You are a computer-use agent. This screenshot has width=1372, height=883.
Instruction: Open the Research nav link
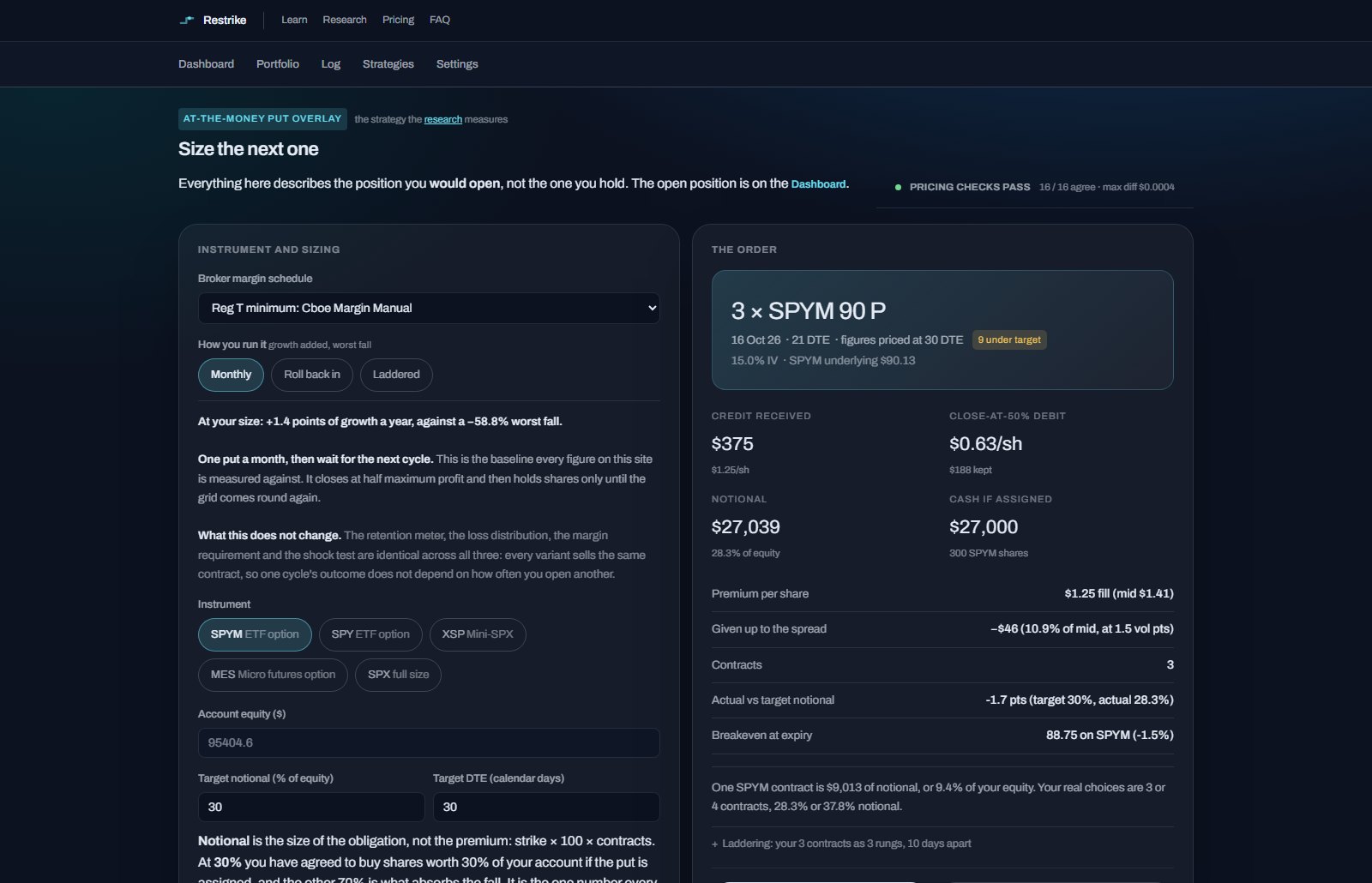(x=345, y=20)
